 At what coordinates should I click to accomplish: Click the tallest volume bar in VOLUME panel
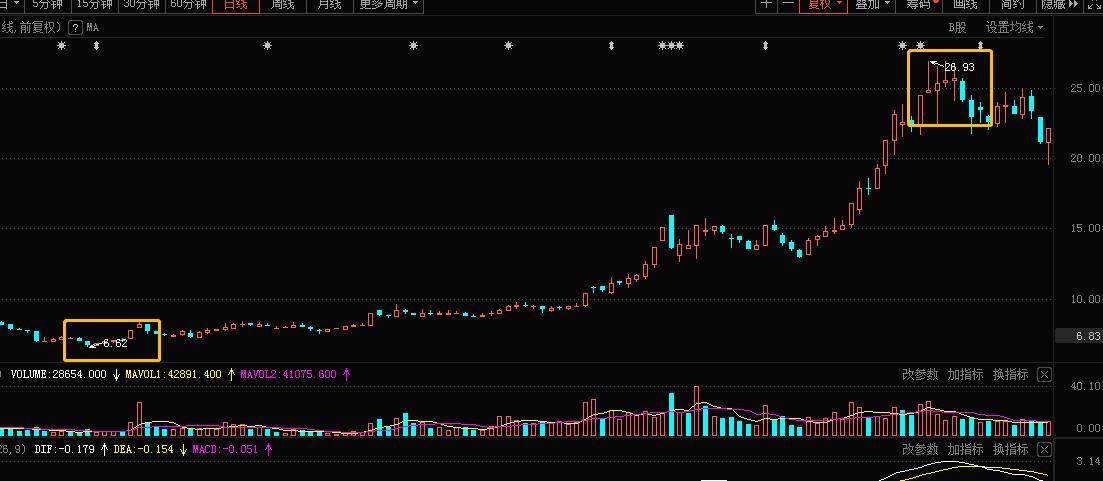696,411
